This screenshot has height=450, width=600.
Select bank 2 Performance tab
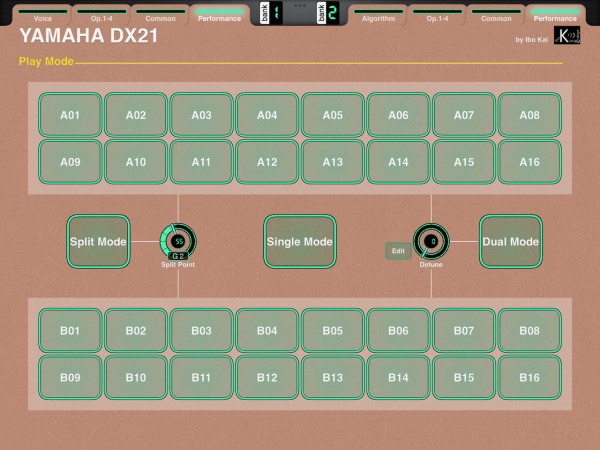555,15
